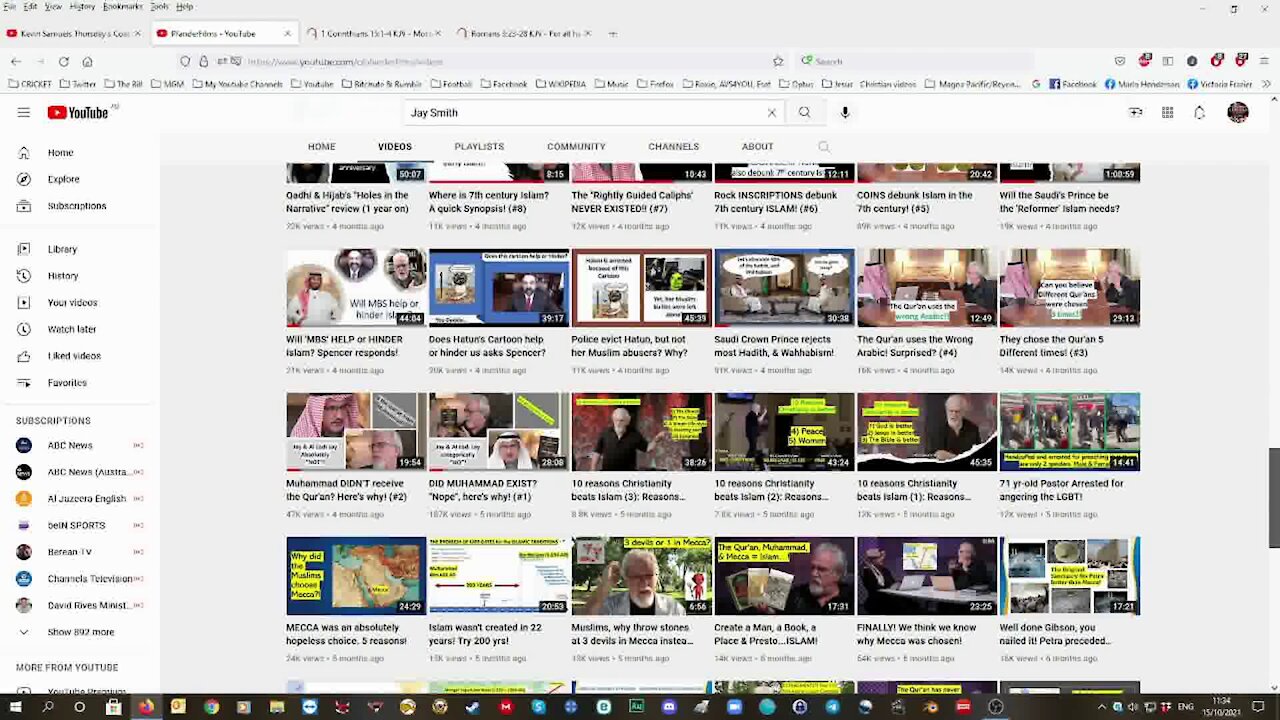Open the WIKIPEDIA bookmark folder

pyautogui.click(x=559, y=84)
